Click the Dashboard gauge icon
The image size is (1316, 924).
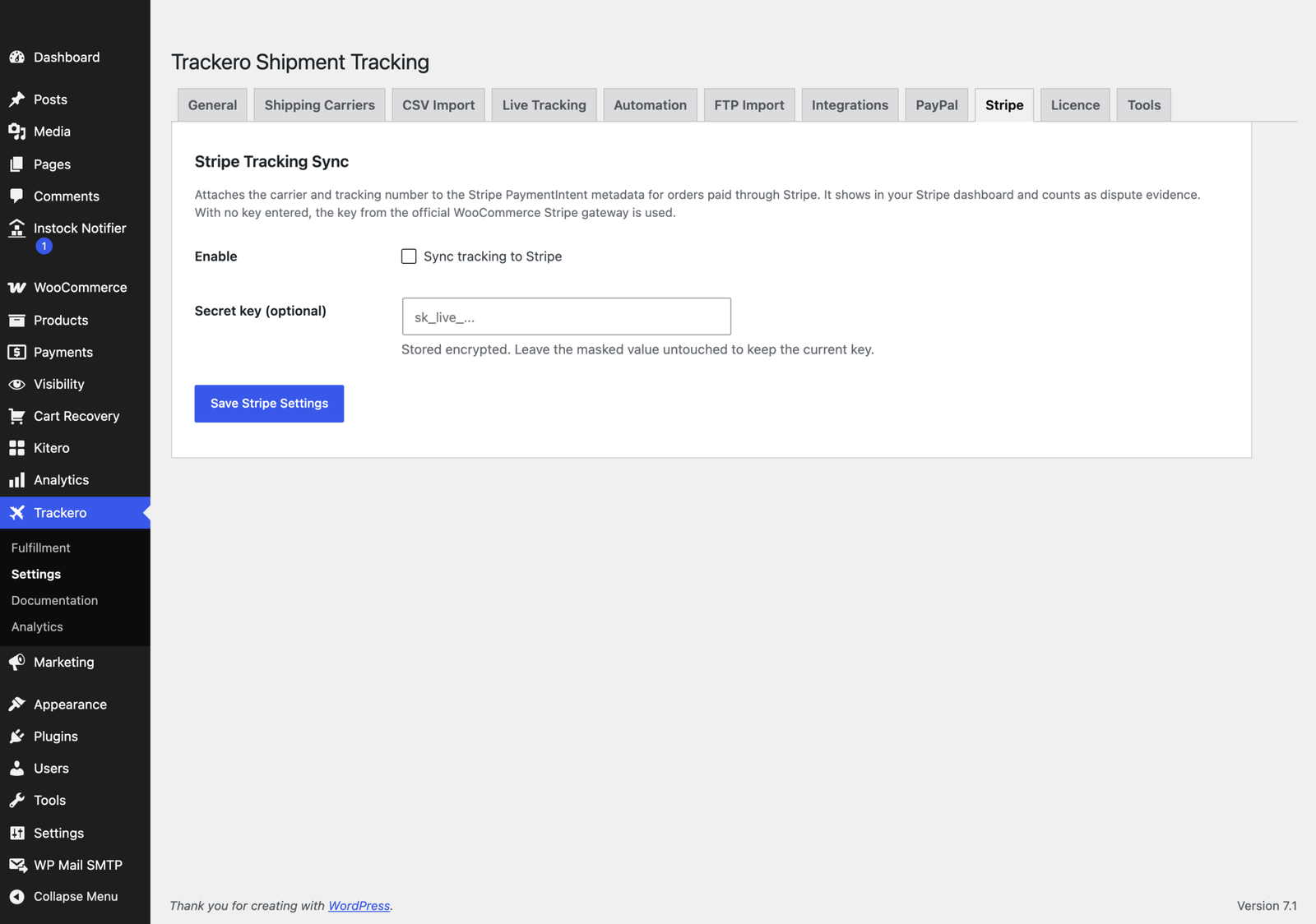[16, 58]
